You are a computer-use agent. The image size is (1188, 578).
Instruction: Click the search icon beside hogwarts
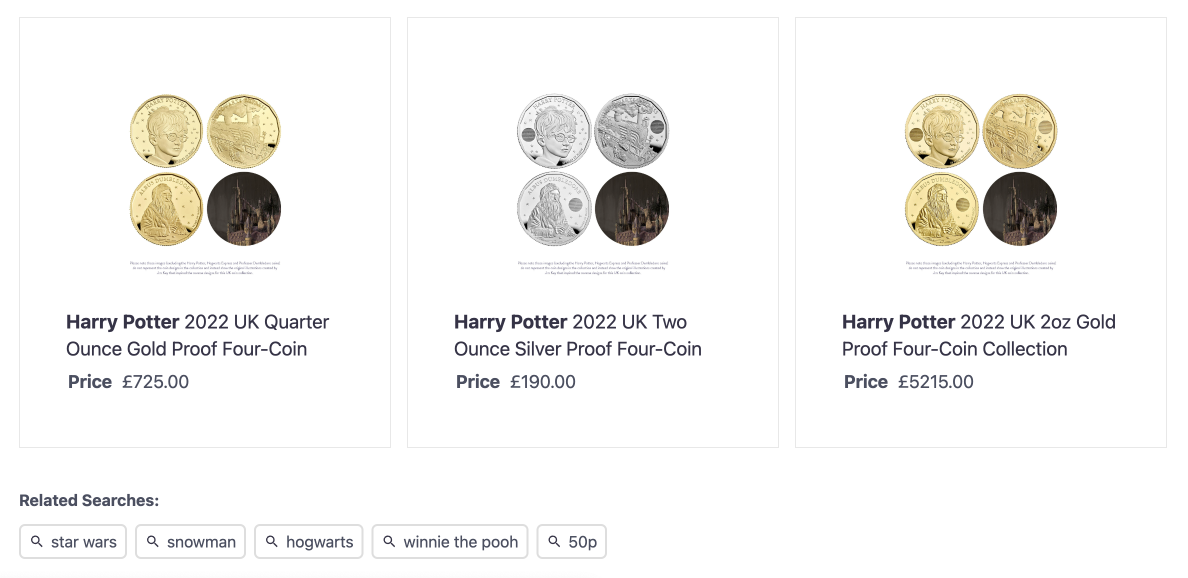click(272, 542)
